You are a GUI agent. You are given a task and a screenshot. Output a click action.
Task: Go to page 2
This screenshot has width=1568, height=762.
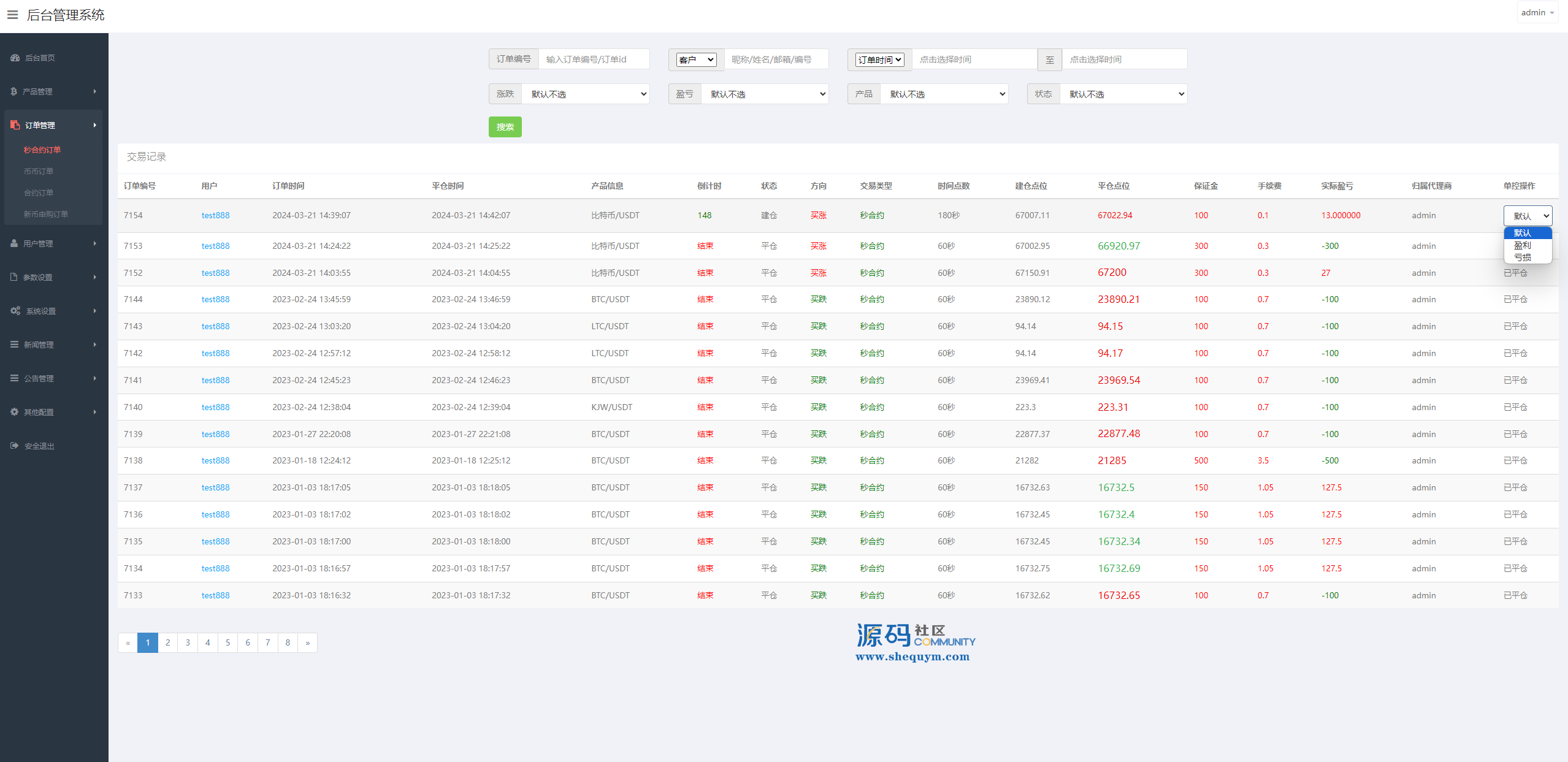pyautogui.click(x=168, y=642)
